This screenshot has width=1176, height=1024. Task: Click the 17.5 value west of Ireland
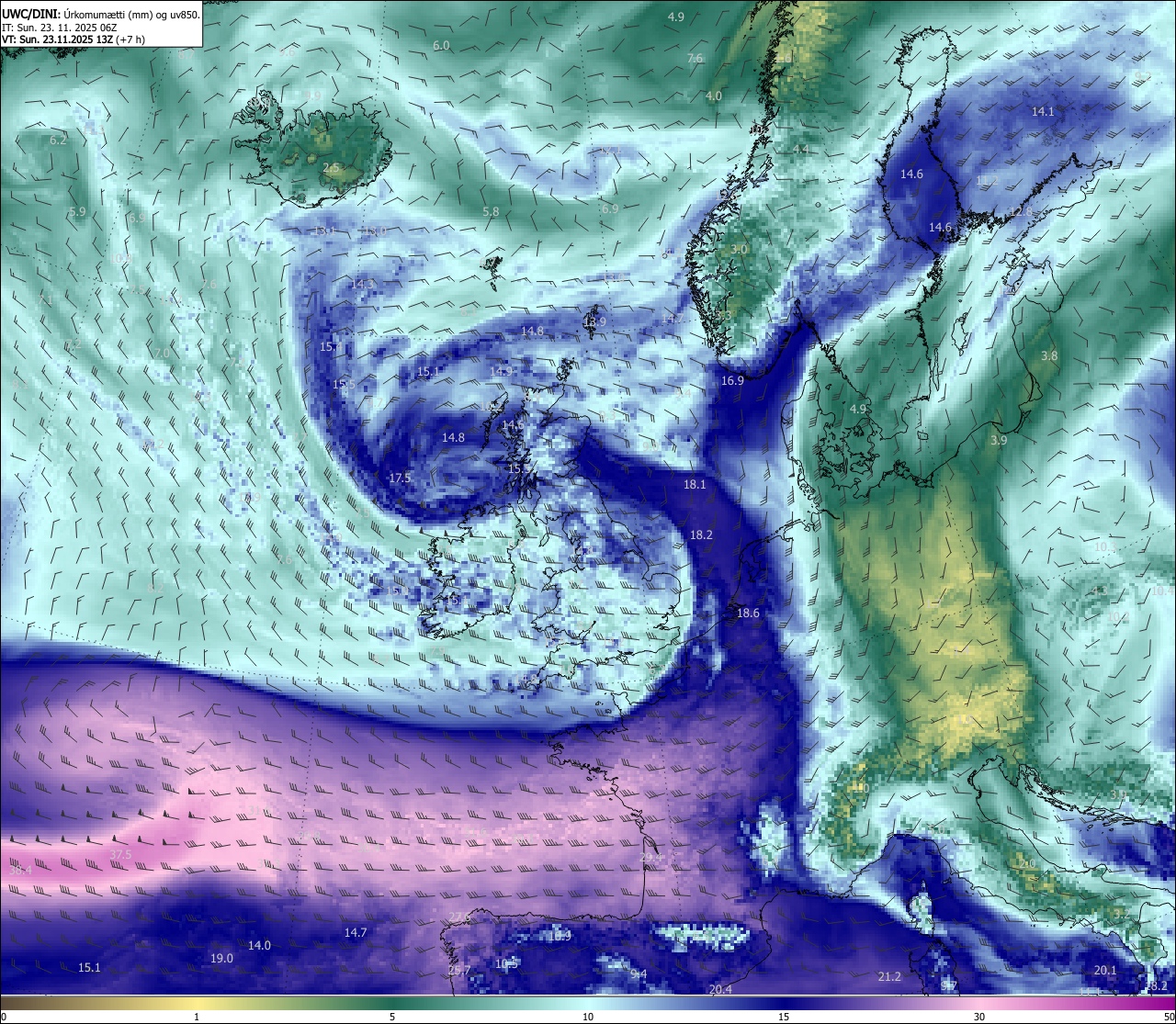coord(400,478)
